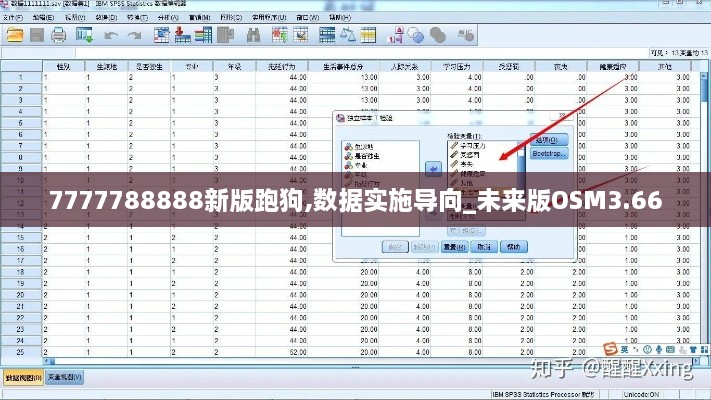Switch to the 数据视图 tab
The width and height of the screenshot is (711, 400).
pos(23,377)
